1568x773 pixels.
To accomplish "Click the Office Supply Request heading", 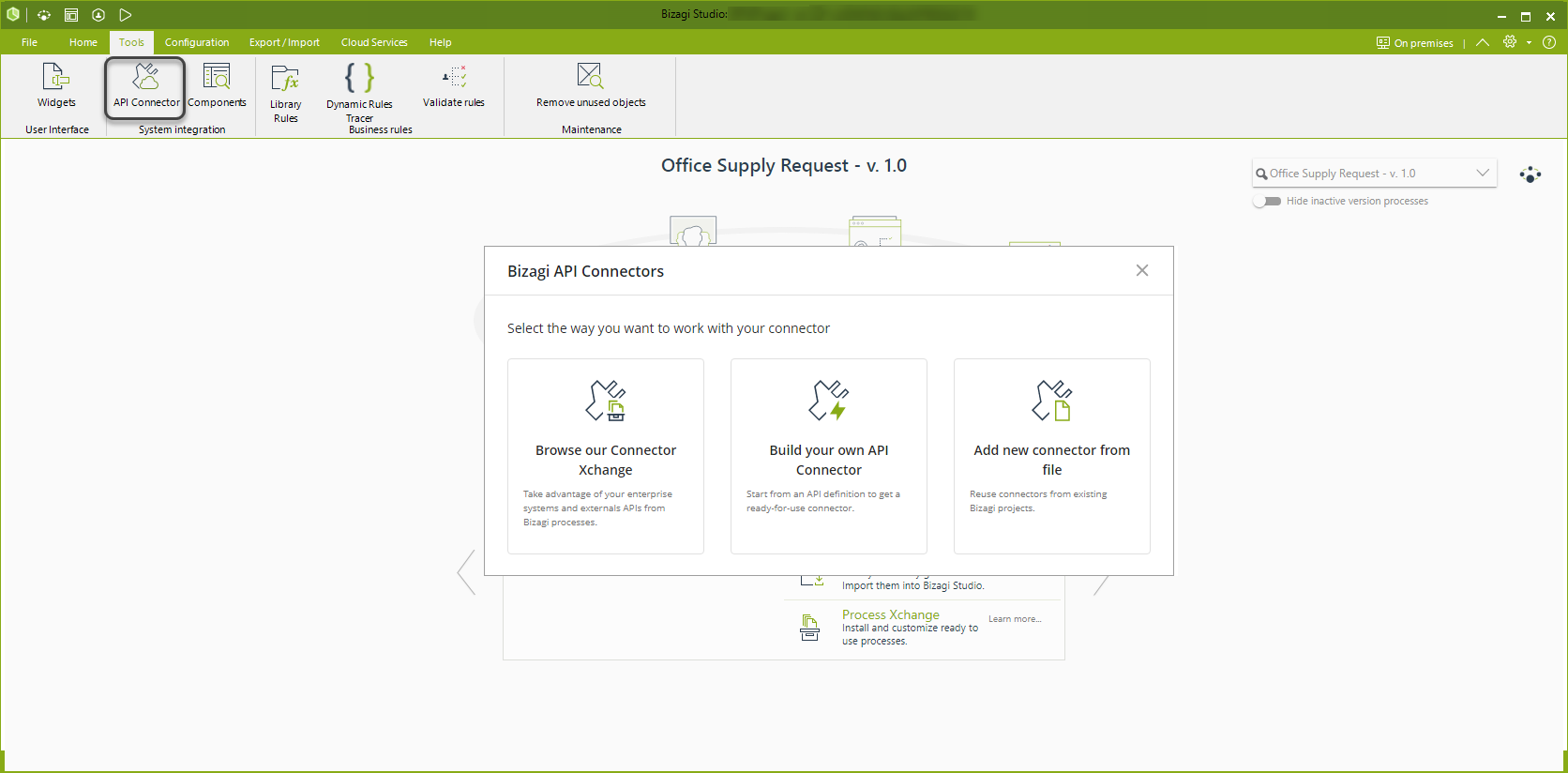I will 784,165.
